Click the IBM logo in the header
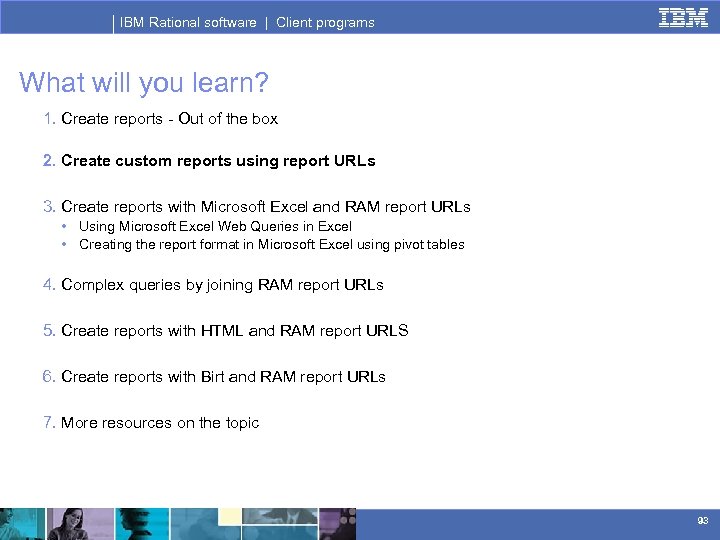This screenshot has width=720, height=540. (x=683, y=17)
